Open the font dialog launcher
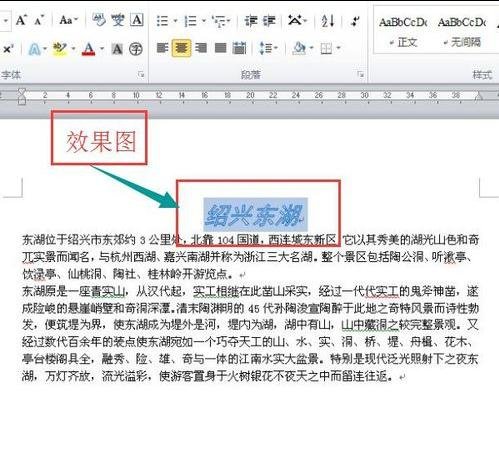 click(x=141, y=74)
